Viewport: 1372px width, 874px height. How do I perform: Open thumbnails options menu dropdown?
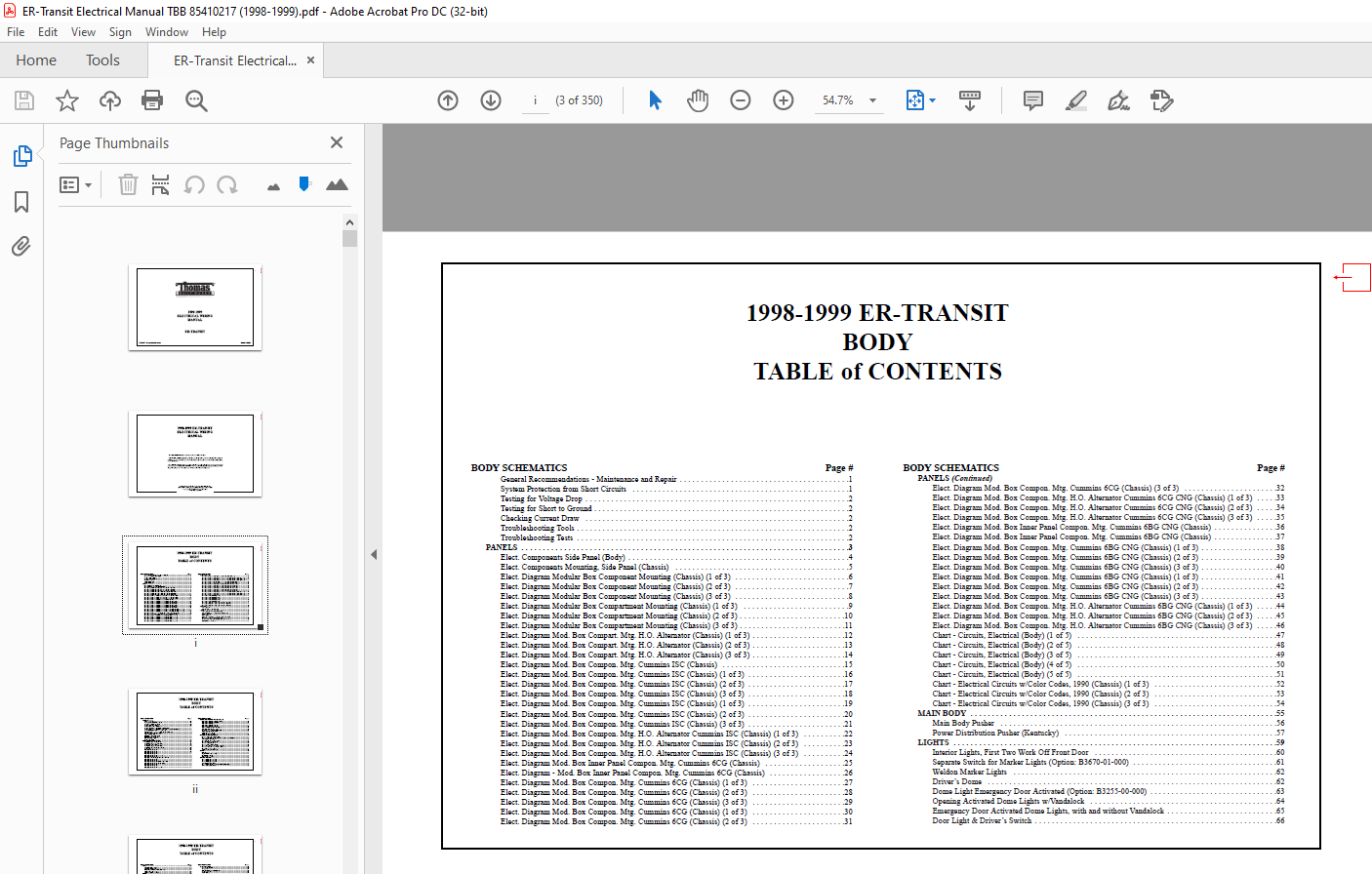pos(75,184)
